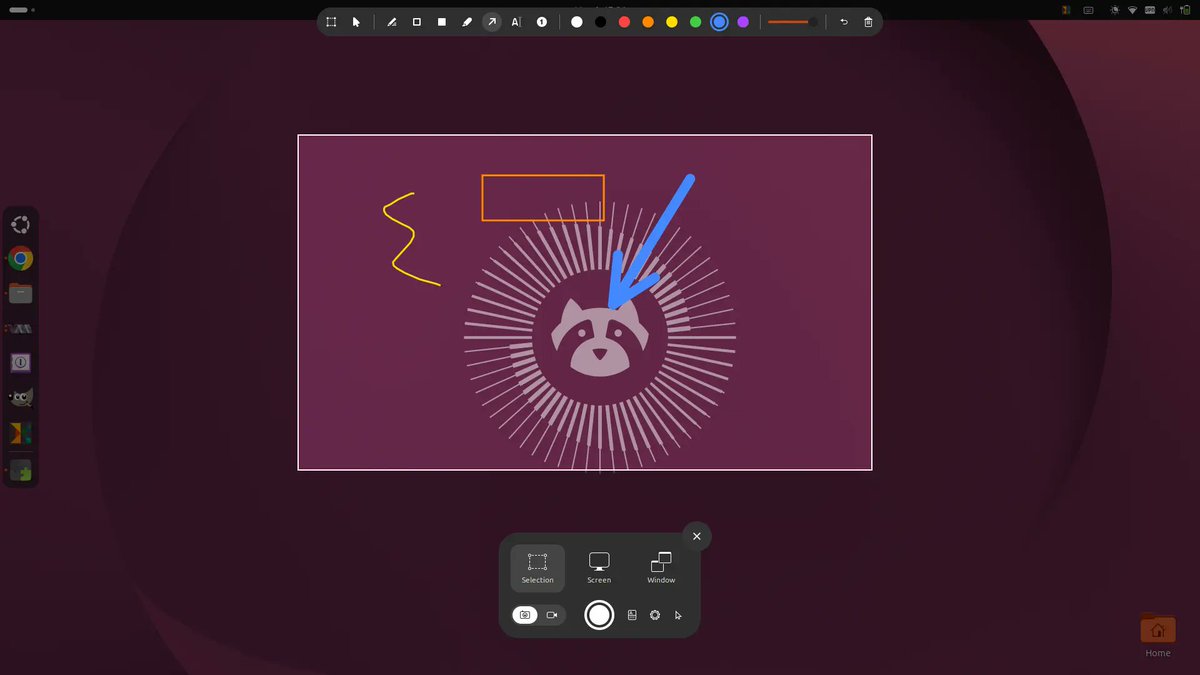Click the battery indicator in top bar
1200x675 pixels.
[1185, 10]
